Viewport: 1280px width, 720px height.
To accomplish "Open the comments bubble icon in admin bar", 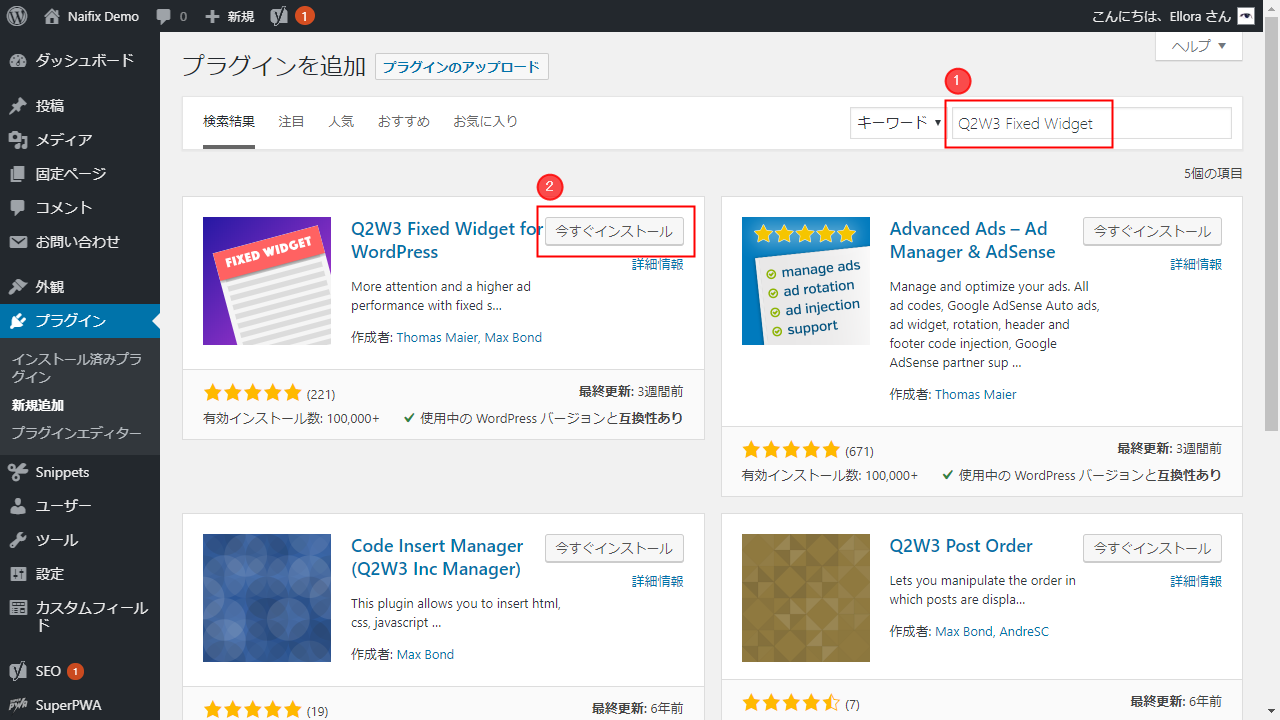I will (163, 17).
